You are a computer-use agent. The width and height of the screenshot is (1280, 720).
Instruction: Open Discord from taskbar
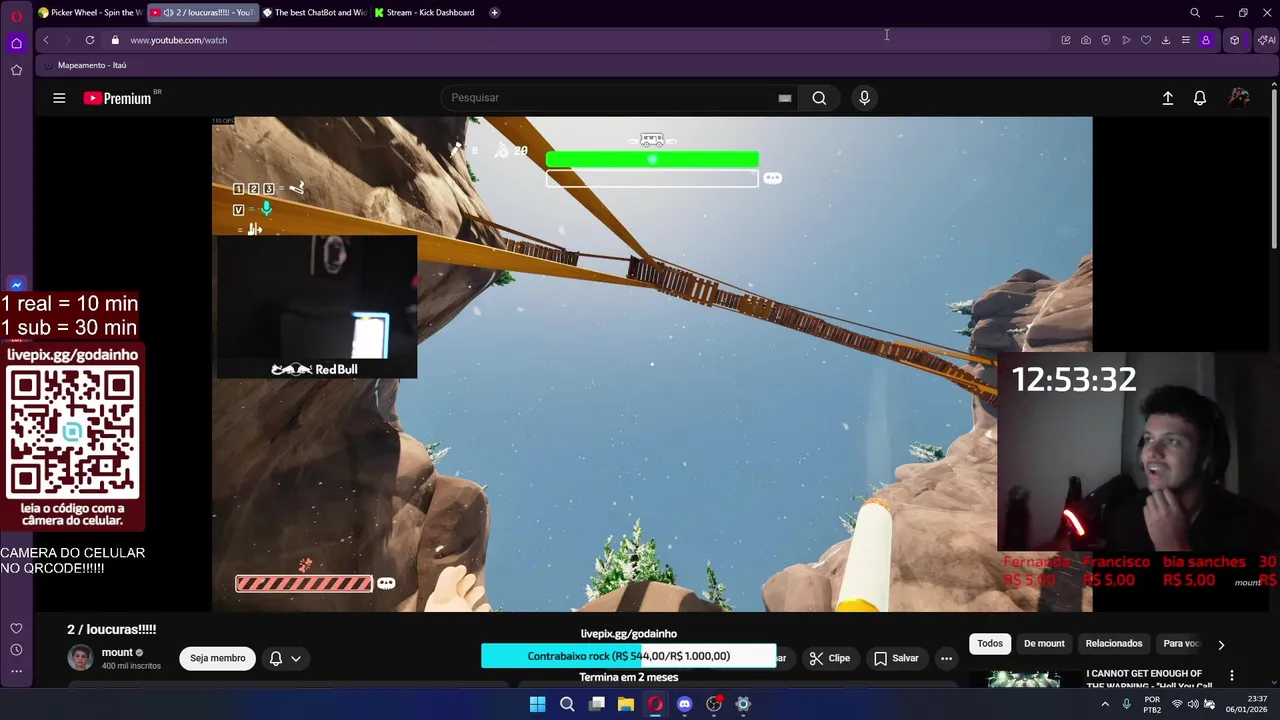pyautogui.click(x=684, y=704)
